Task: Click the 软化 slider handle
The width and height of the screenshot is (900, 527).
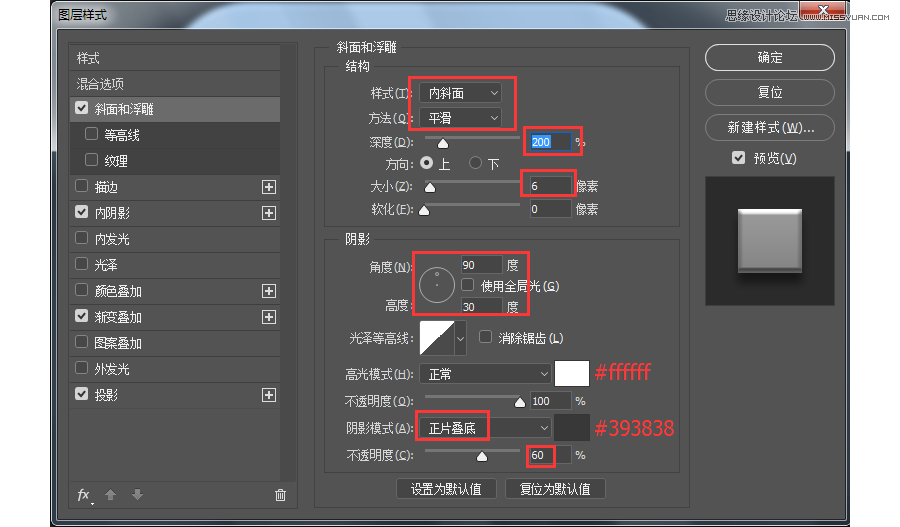Action: click(424, 211)
